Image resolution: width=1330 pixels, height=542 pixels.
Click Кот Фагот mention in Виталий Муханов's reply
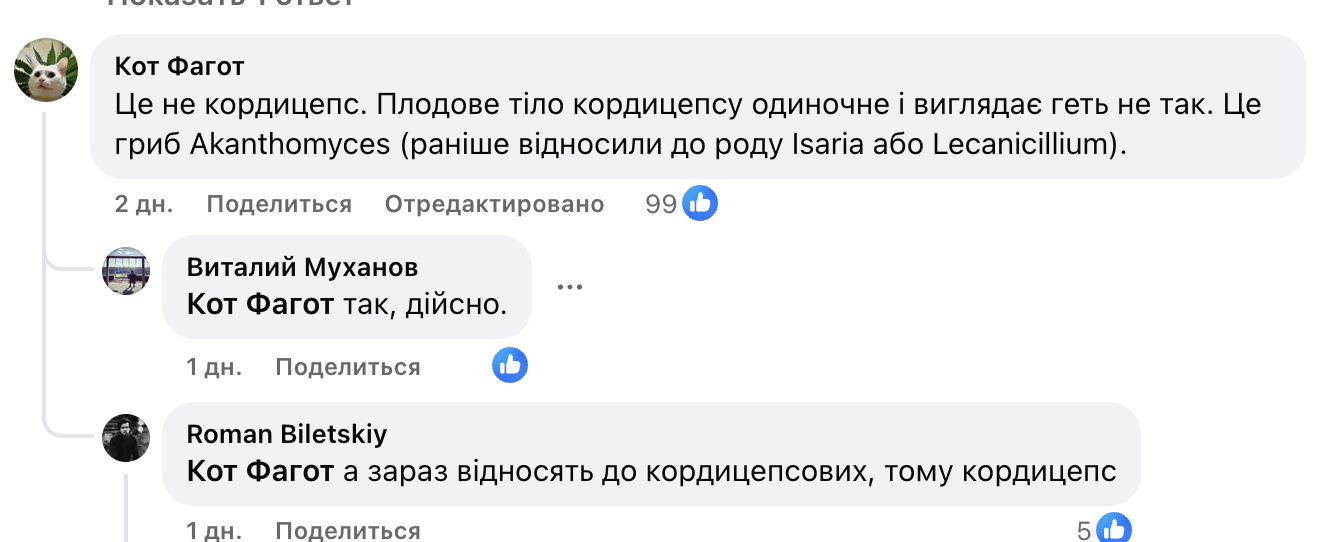coord(260,304)
